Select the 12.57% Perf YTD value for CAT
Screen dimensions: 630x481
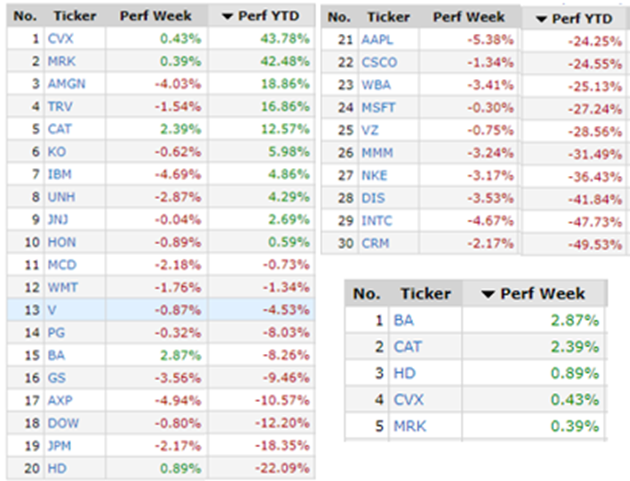coord(285,129)
